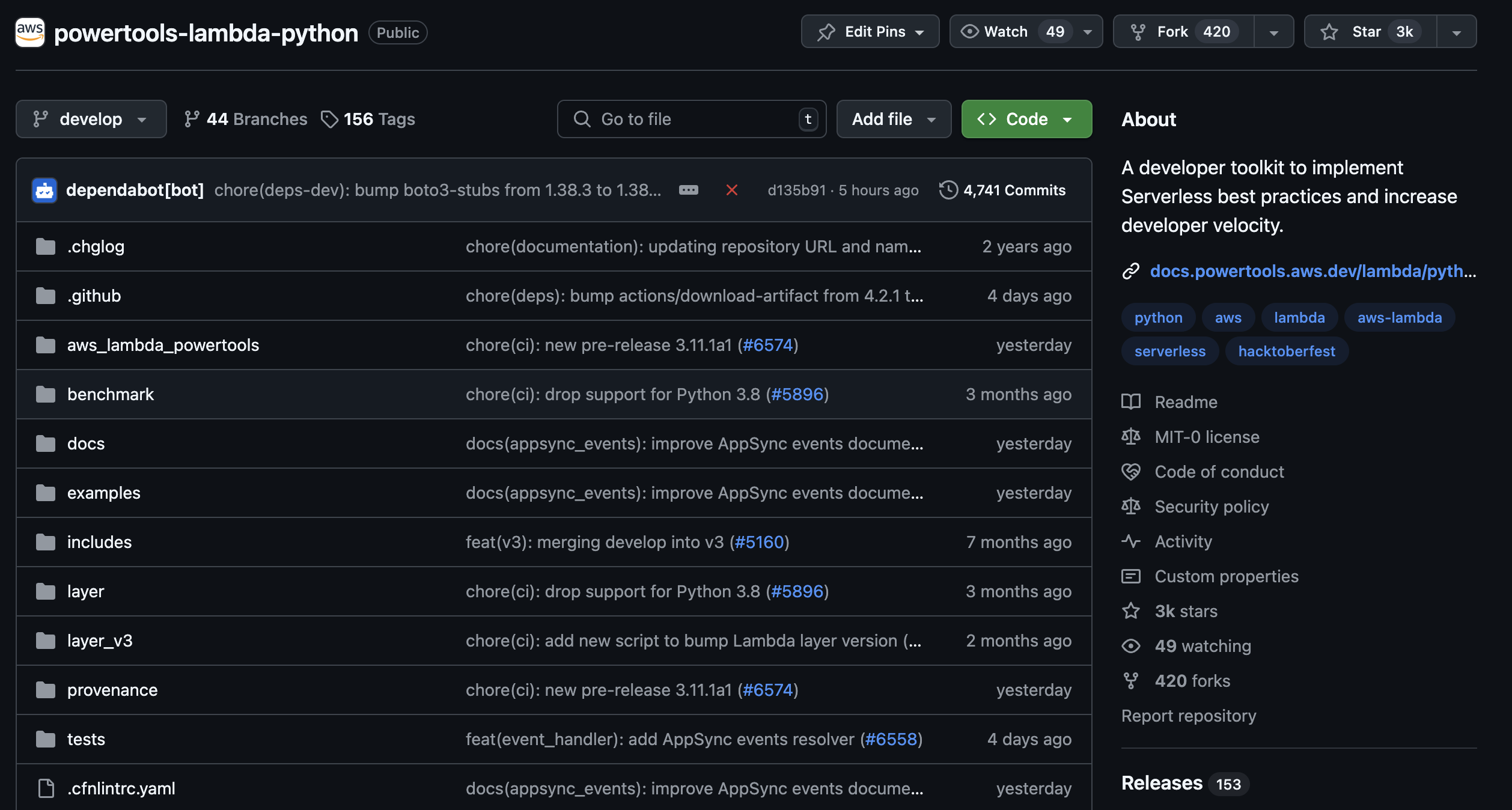Focus the Go to file search field
Image resolution: width=1512 pixels, height=810 pixels.
click(692, 119)
